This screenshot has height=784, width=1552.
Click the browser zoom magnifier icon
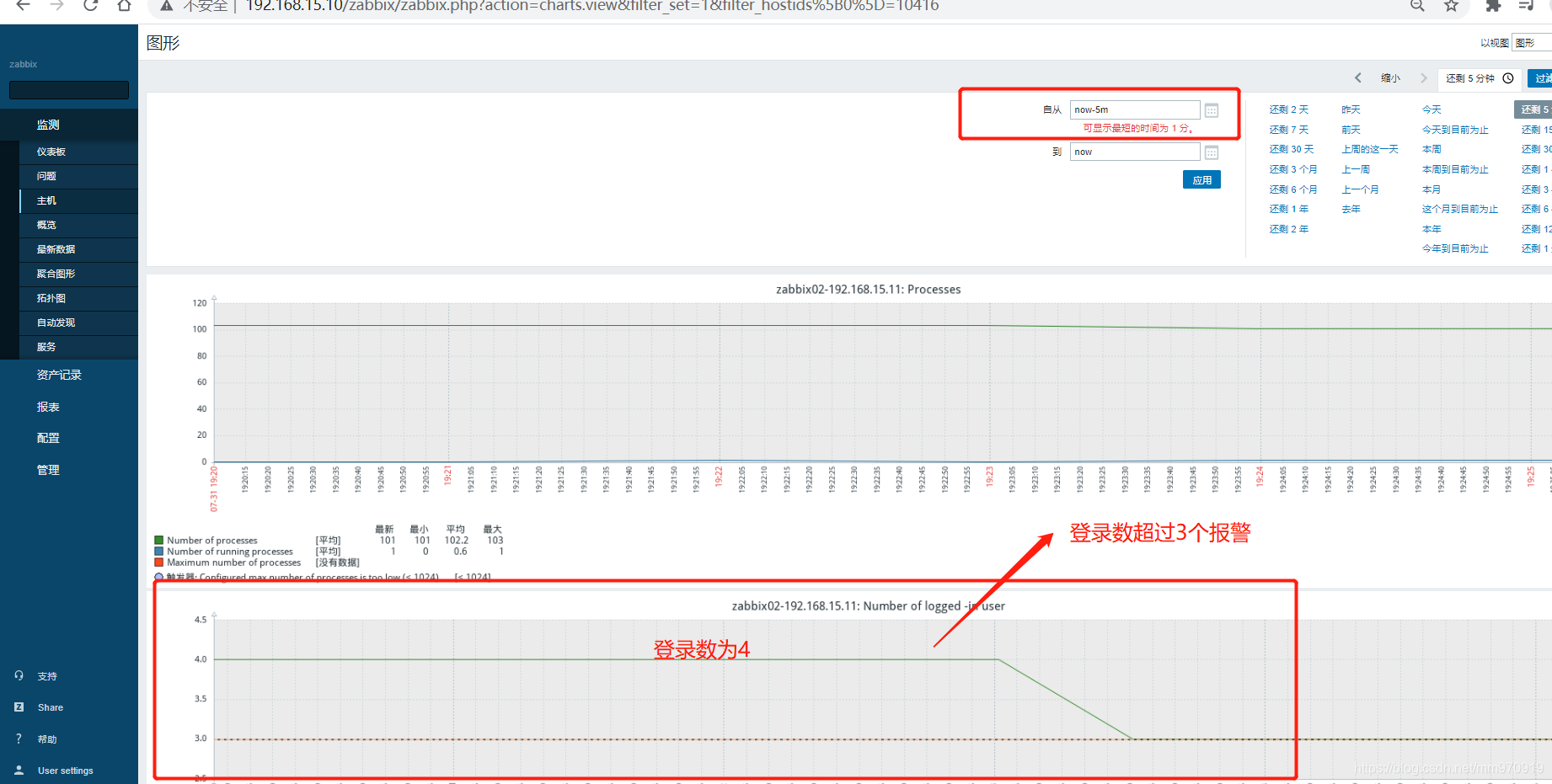[x=1417, y=6]
